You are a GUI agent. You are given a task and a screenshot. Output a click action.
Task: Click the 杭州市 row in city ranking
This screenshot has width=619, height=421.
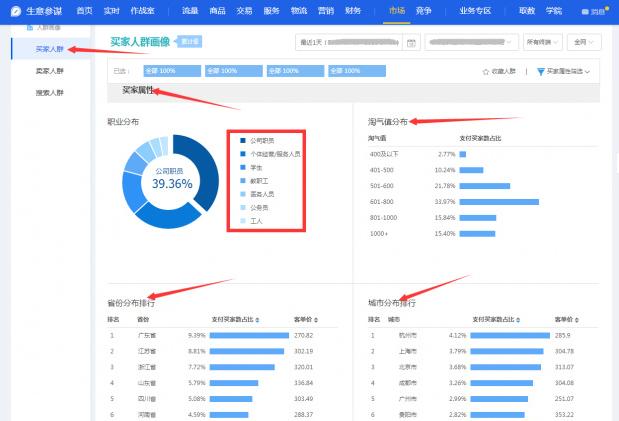click(x=484, y=335)
